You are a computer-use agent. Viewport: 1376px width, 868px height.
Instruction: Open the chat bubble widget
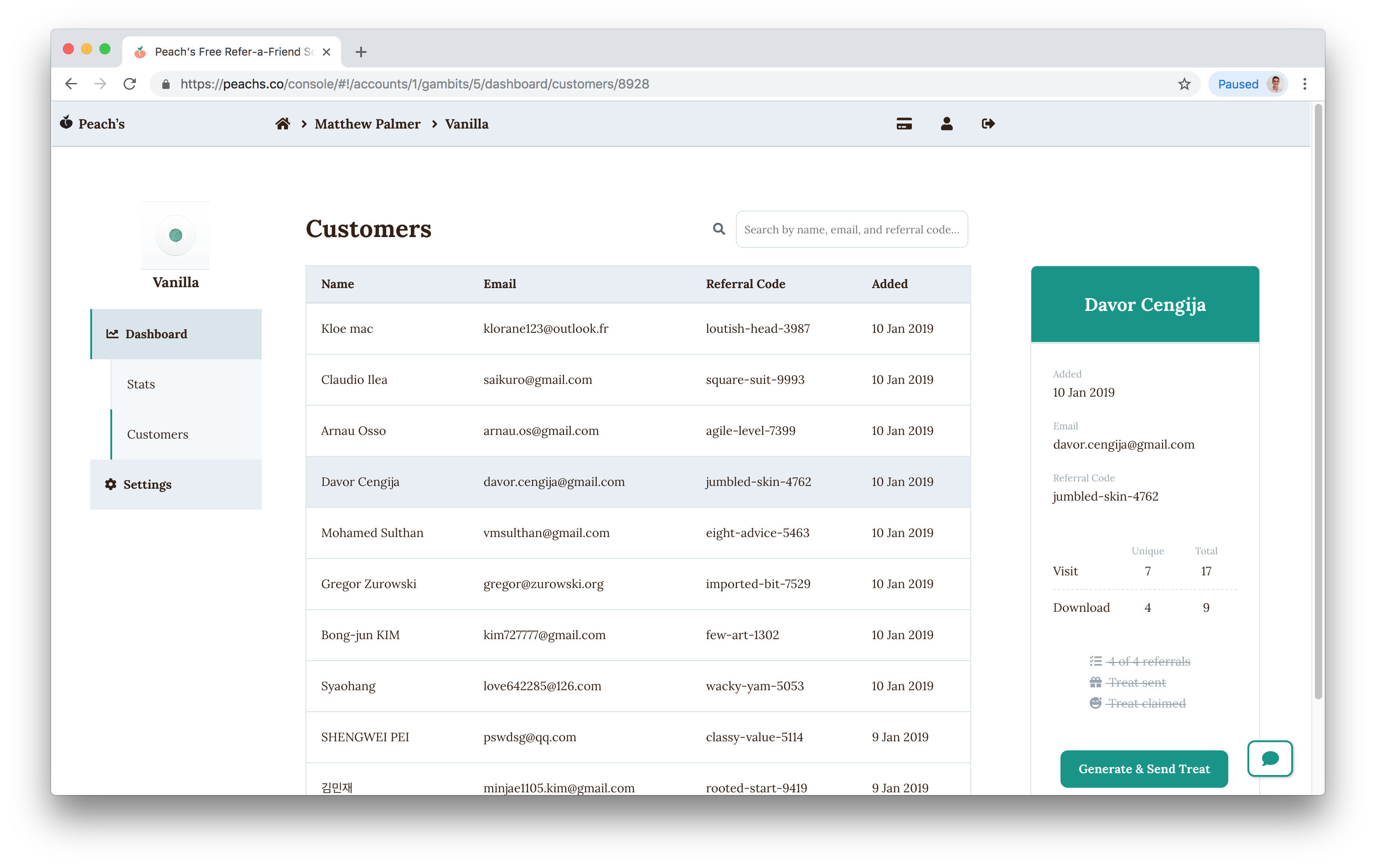point(1270,758)
